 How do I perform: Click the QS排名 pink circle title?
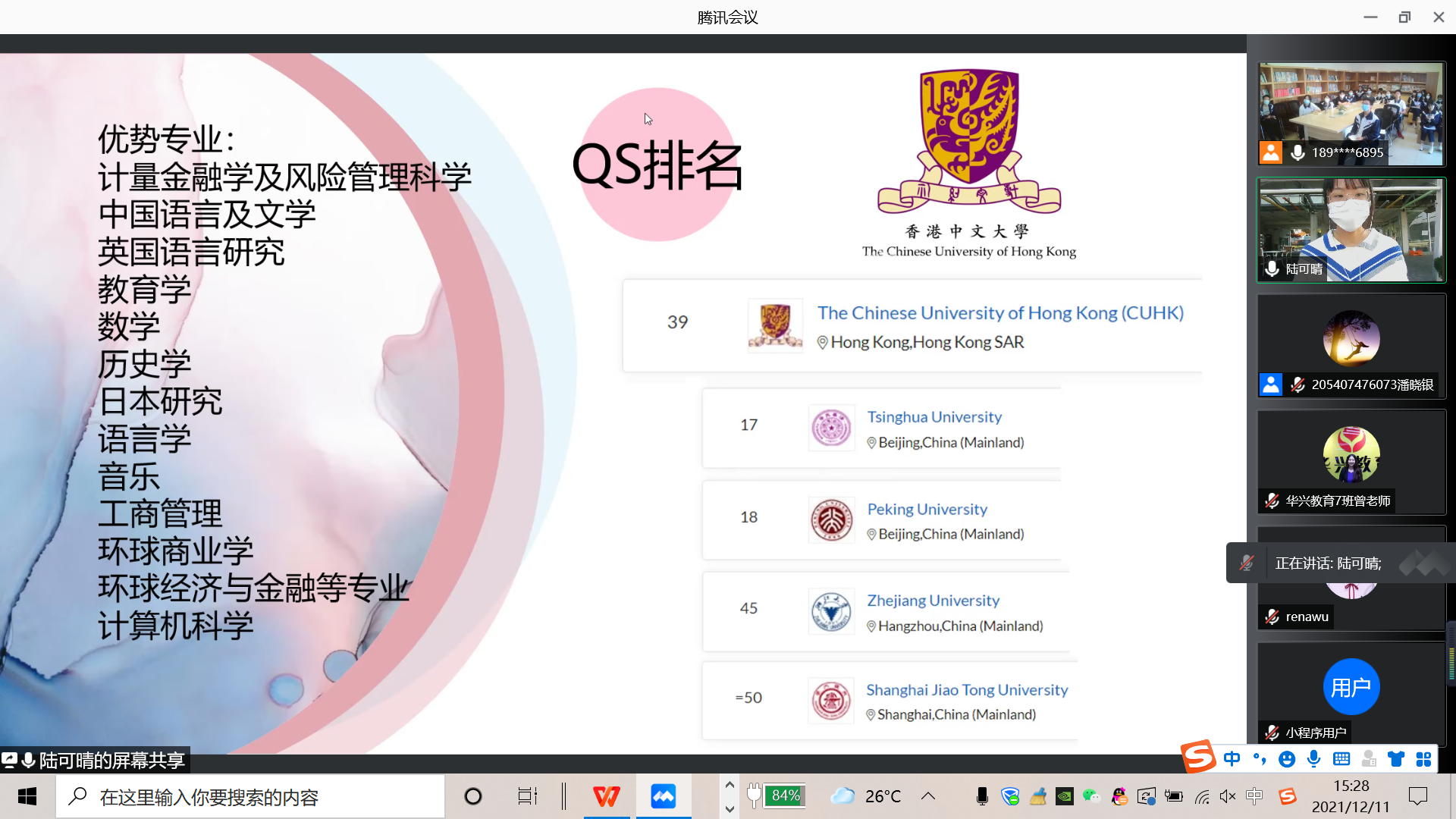657,165
